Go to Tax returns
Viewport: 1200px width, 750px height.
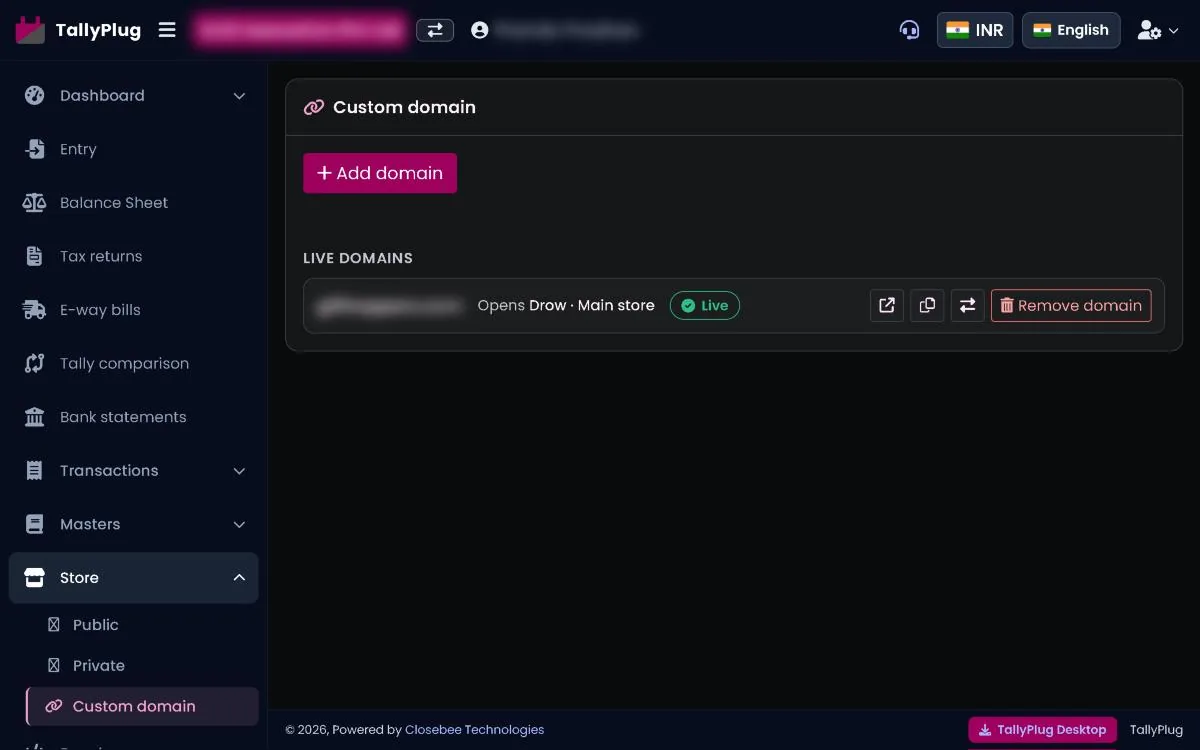point(133,256)
